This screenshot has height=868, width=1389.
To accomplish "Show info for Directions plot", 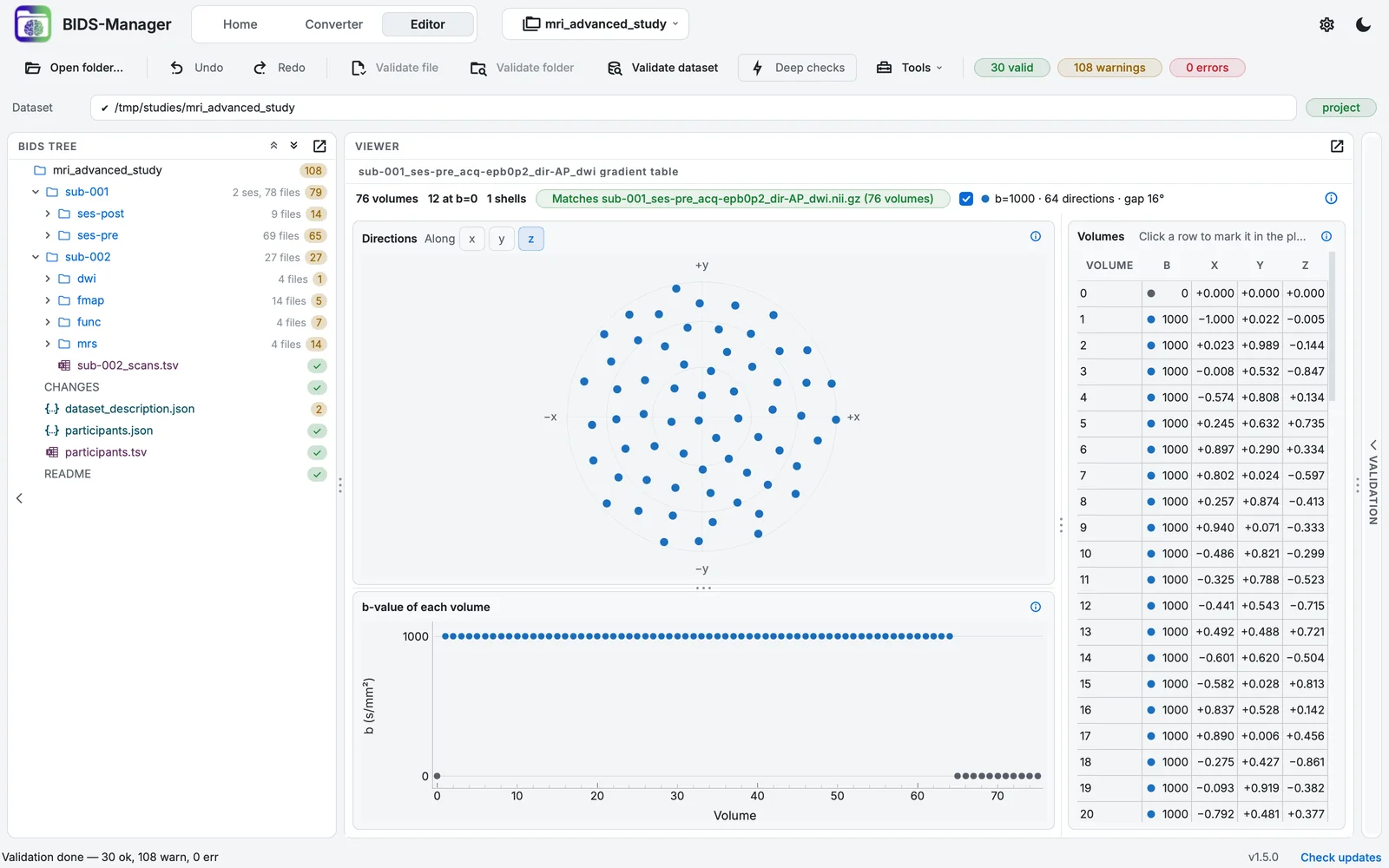I will click(x=1036, y=236).
